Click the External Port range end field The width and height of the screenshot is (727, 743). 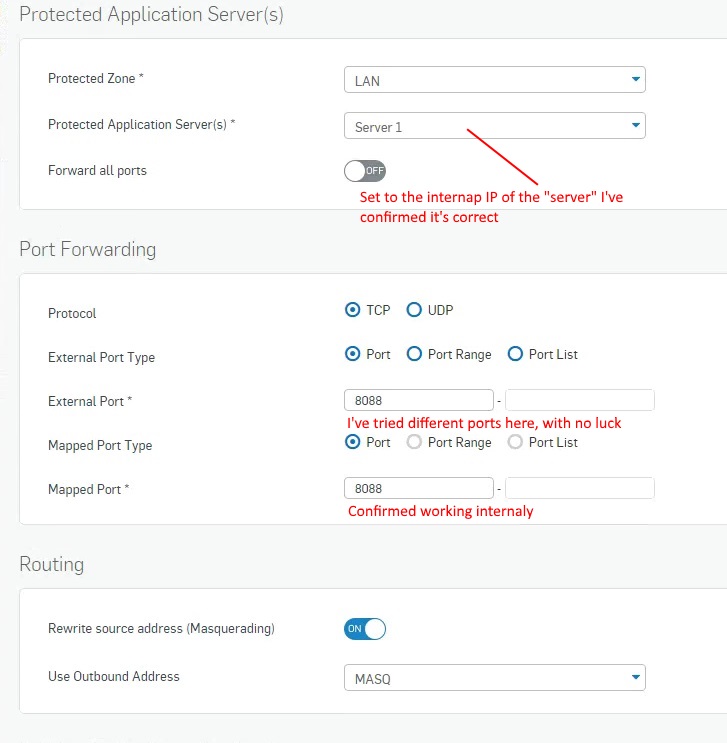coord(580,400)
